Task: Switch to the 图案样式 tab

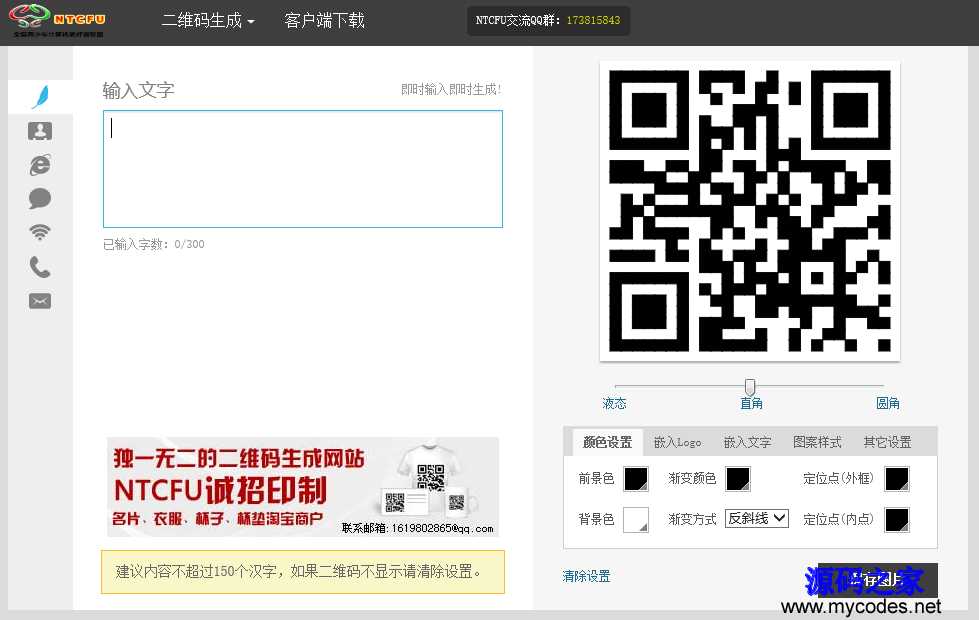Action: (x=817, y=442)
